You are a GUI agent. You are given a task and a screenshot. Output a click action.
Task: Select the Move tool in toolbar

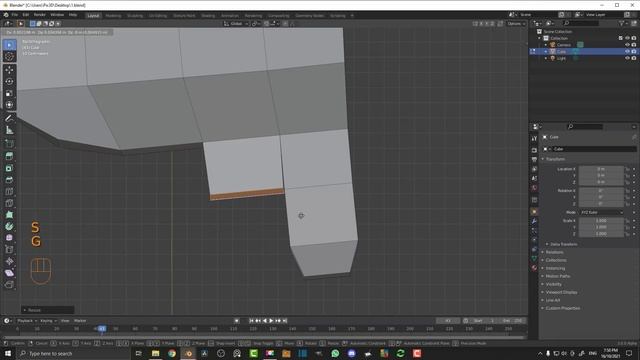pyautogui.click(x=9, y=70)
